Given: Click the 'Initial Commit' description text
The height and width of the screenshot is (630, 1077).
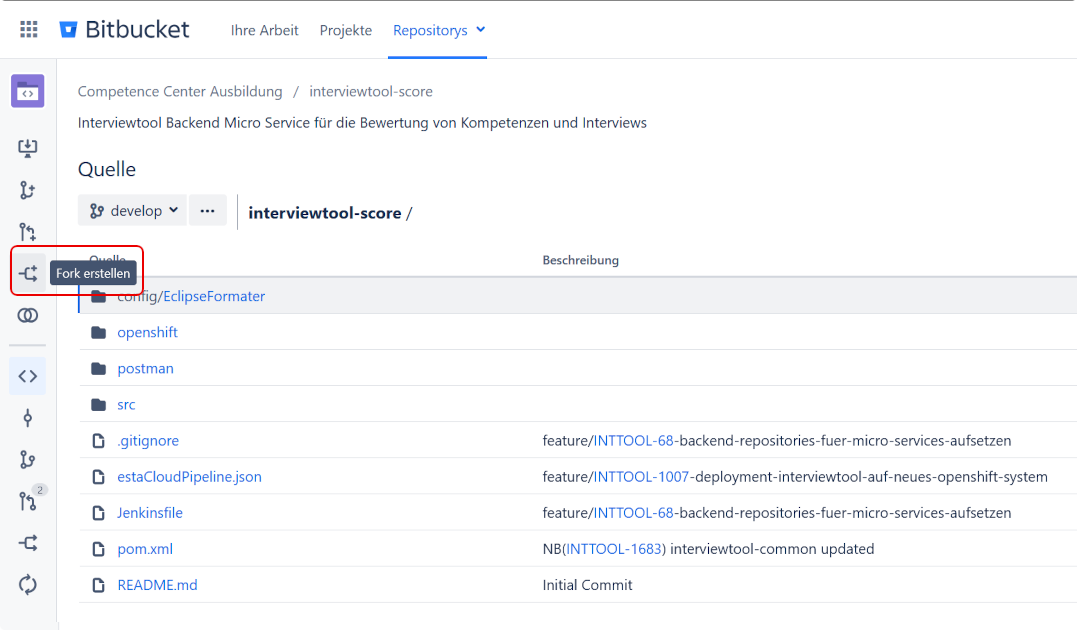Looking at the screenshot, I should 587,585.
